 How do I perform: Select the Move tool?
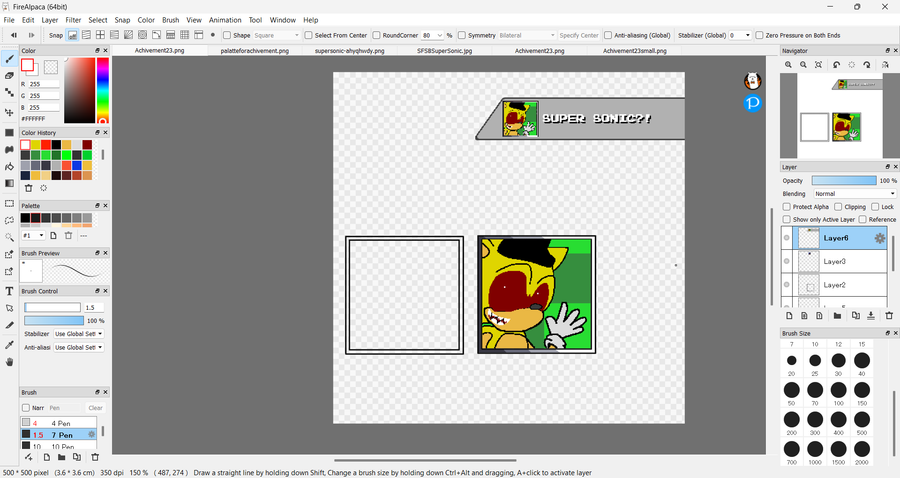(x=9, y=112)
